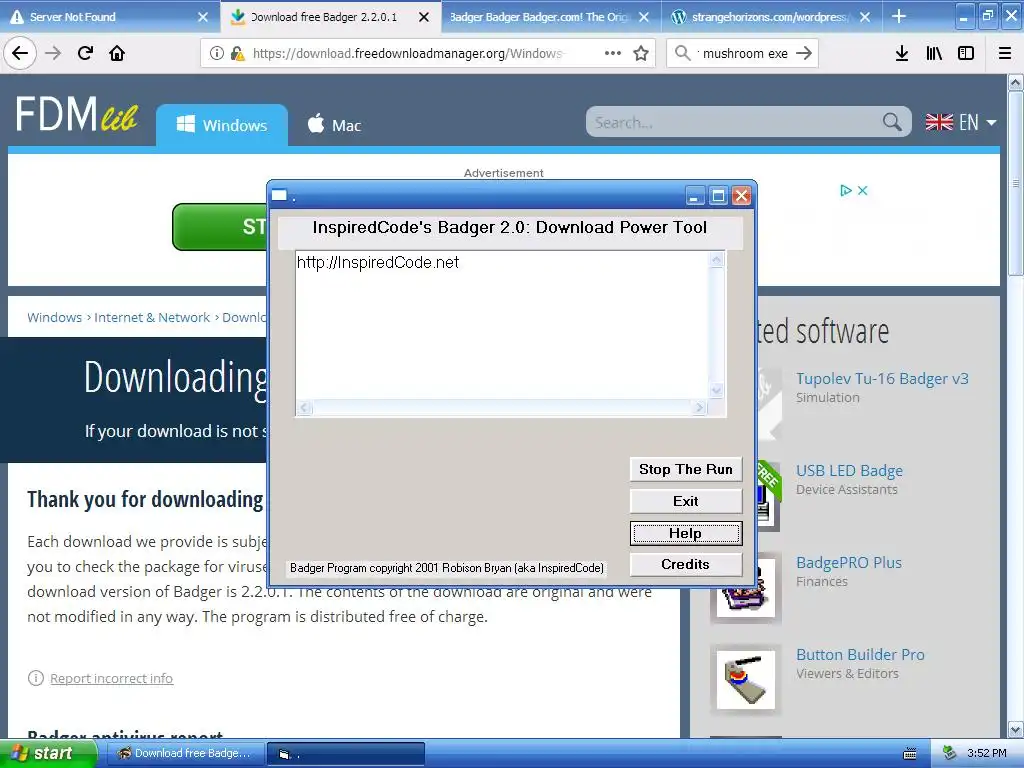Image resolution: width=1024 pixels, height=768 pixels.
Task: Click Stop The Run button
Action: [x=686, y=470]
